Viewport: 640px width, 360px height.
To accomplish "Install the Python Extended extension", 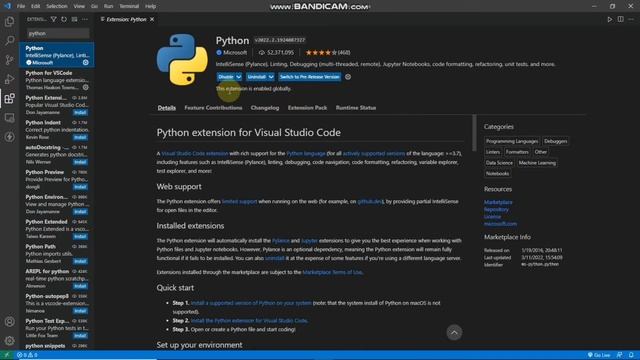I will 80,236.
